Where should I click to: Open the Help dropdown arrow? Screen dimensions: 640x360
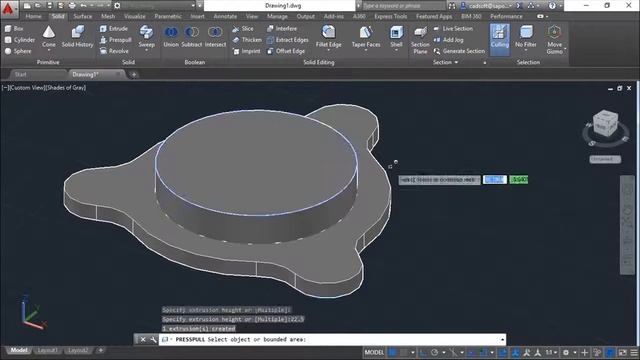tap(560, 6)
